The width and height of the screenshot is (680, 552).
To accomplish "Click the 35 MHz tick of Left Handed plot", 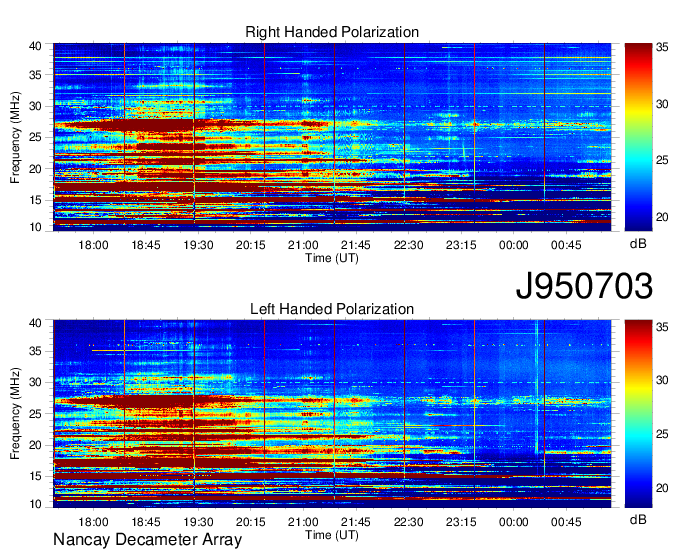I will (35, 351).
